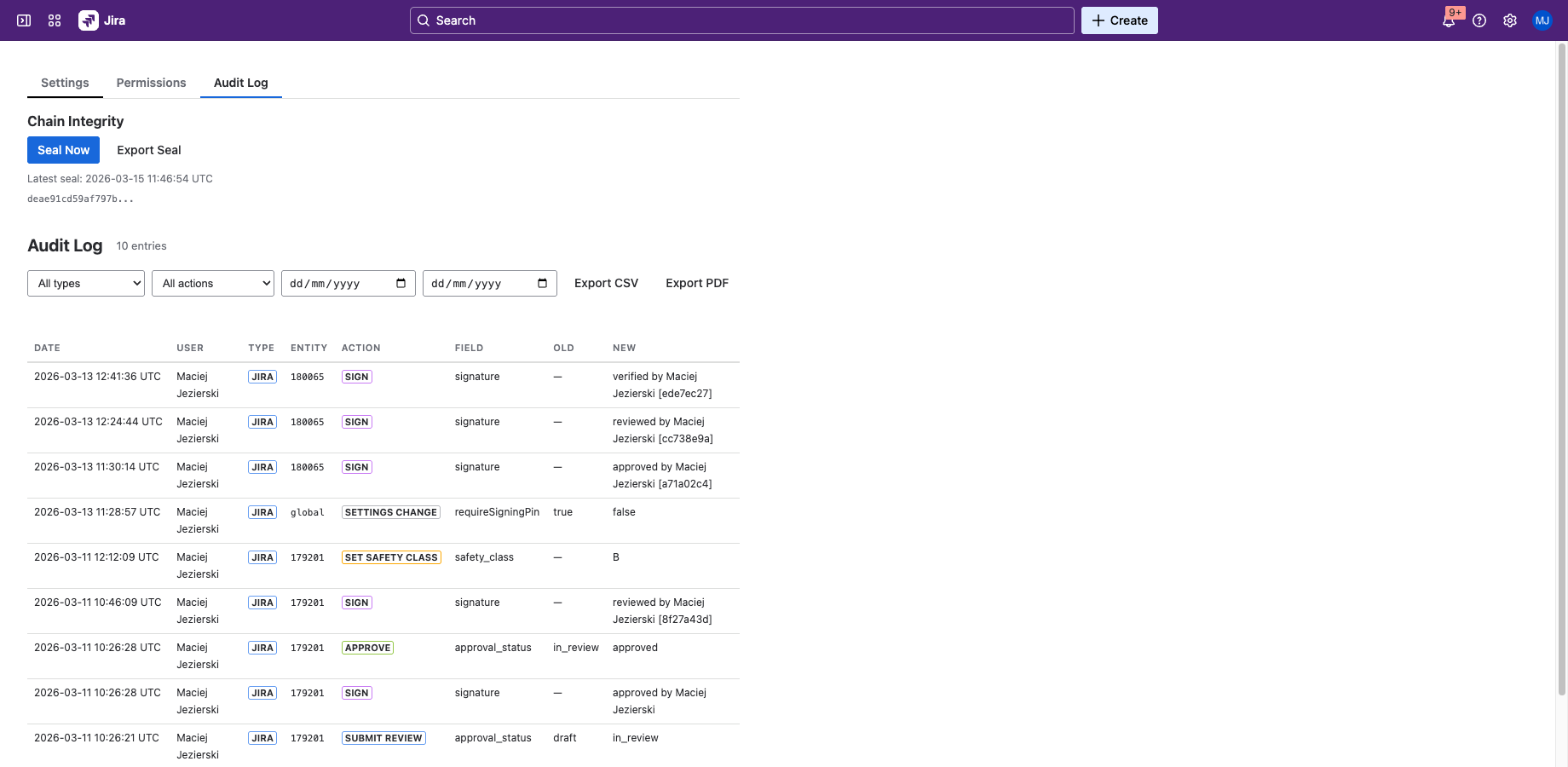The image size is (1568, 767).
Task: Click inside the Search field
Action: point(741,20)
